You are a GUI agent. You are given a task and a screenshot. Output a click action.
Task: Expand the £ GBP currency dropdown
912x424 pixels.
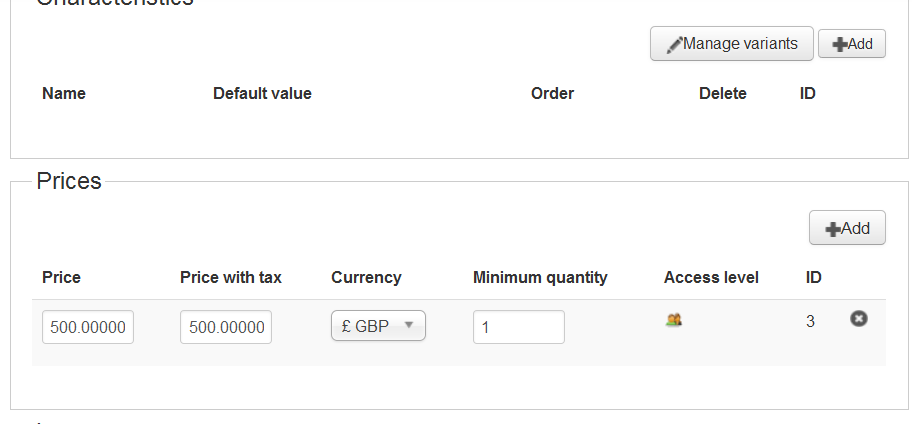(x=378, y=326)
